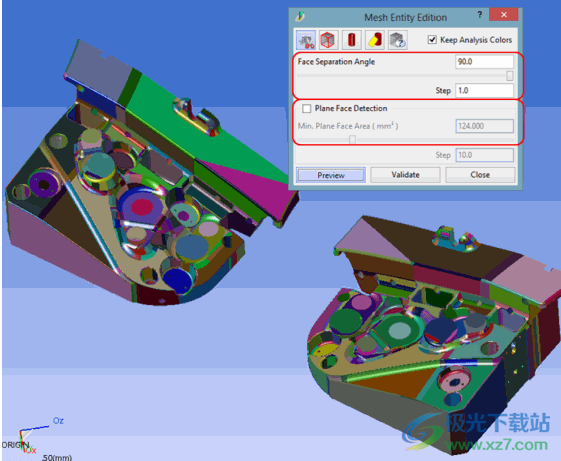Image resolution: width=561 pixels, height=461 pixels.
Task: Click the plane area Step field showing 10.0
Action: pyautogui.click(x=484, y=155)
